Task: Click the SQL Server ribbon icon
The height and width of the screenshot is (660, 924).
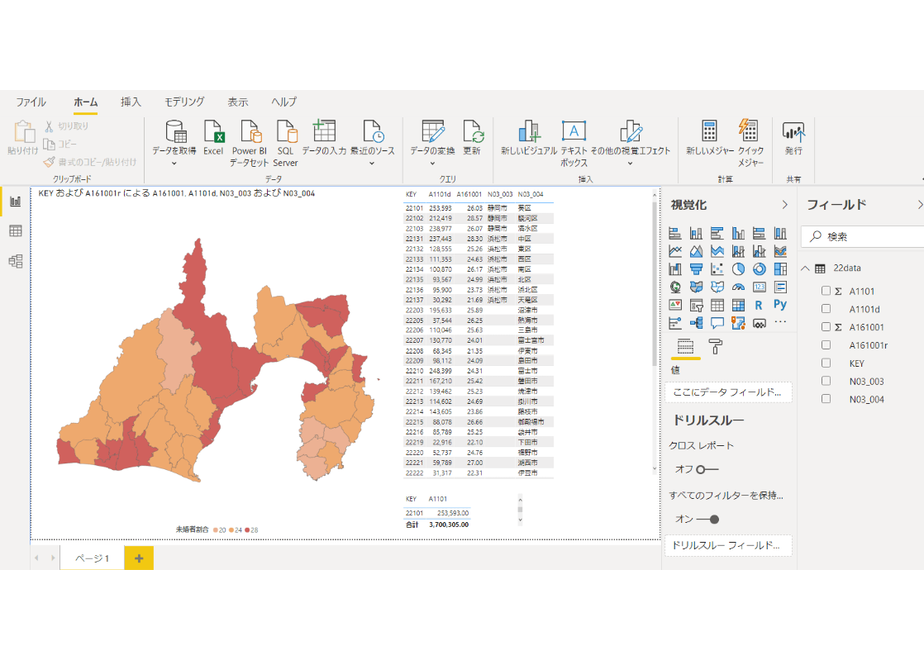Action: click(285, 143)
